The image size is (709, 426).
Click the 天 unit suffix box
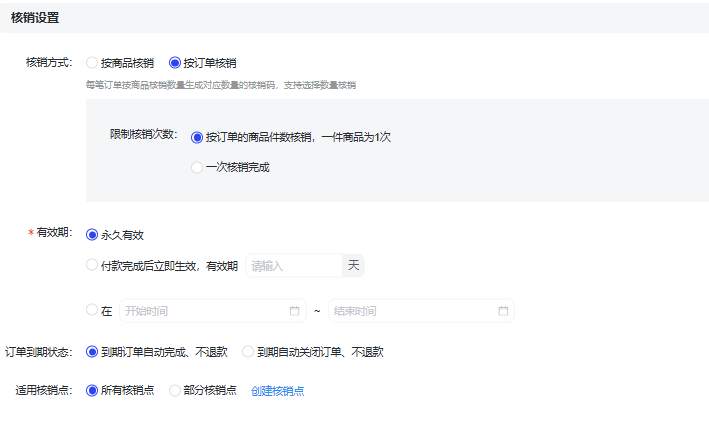[x=353, y=265]
